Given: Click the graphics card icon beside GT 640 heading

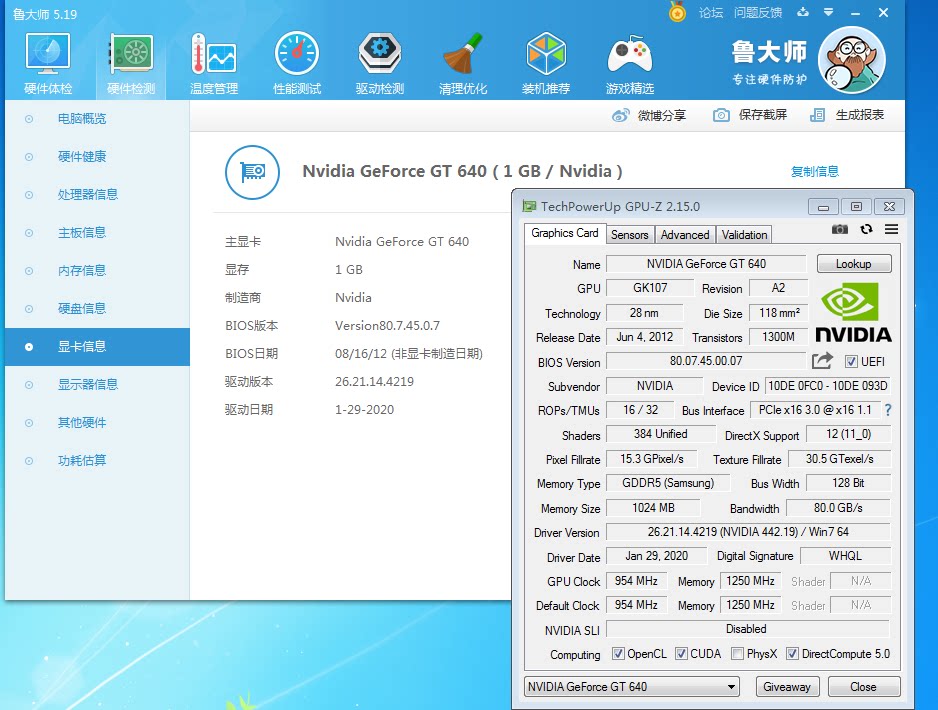Looking at the screenshot, I should tap(252, 172).
